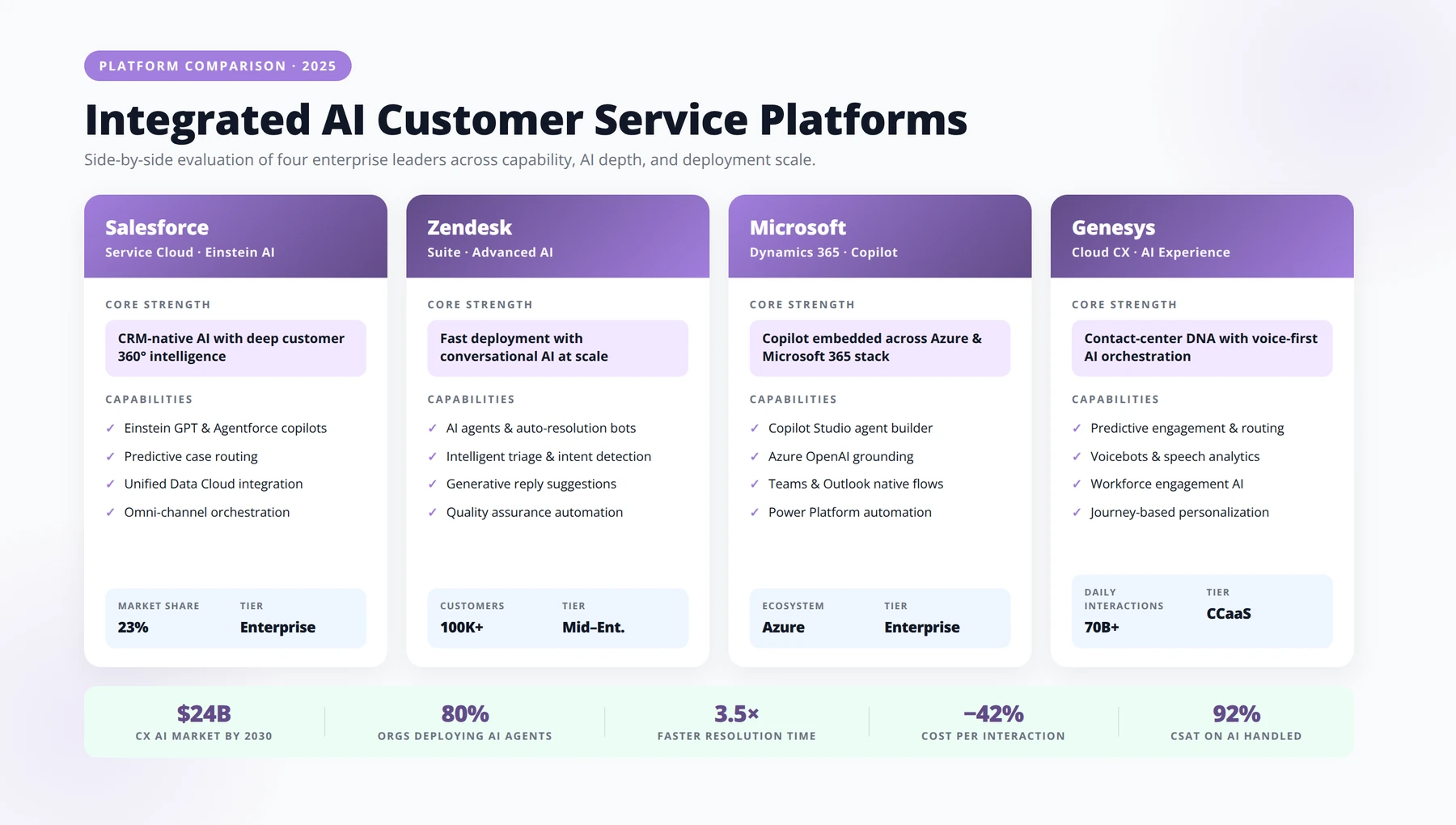
Task: Select 'Predictive case routing' text
Action: [191, 456]
